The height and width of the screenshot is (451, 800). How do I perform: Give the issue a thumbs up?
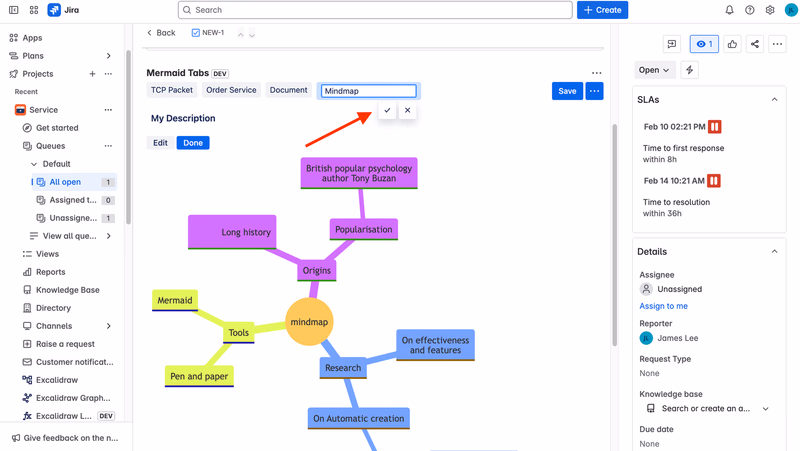[732, 44]
